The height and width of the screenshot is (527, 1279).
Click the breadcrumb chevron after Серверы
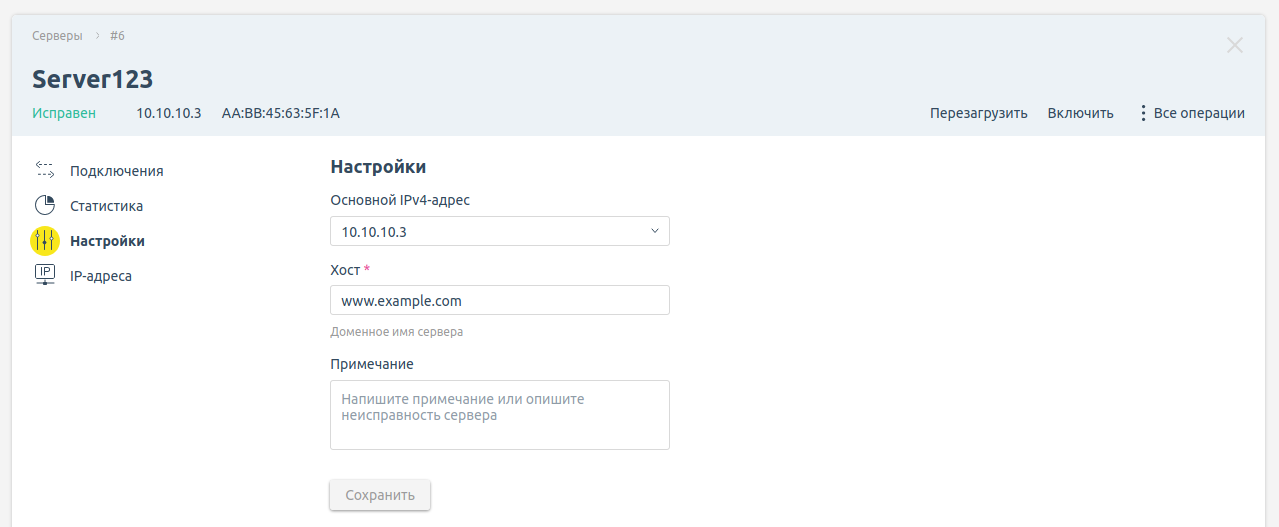coord(98,36)
